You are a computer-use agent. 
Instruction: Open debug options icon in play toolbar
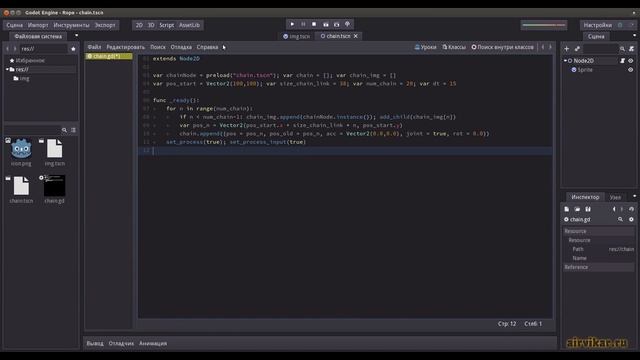tap(347, 24)
